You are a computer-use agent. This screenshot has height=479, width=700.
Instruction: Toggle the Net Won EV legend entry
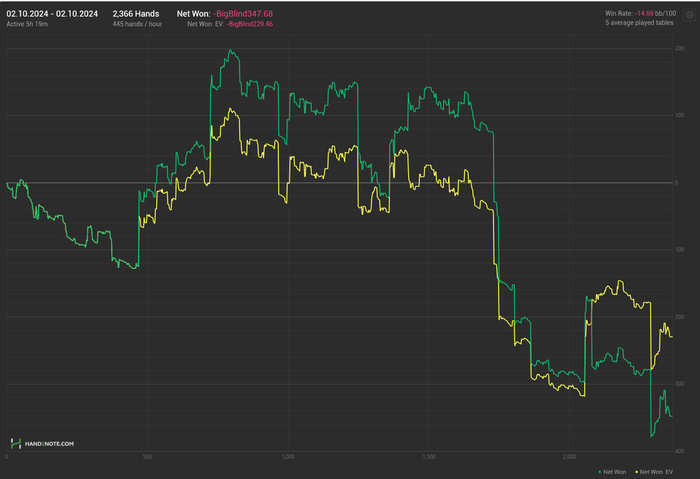[x=654, y=472]
